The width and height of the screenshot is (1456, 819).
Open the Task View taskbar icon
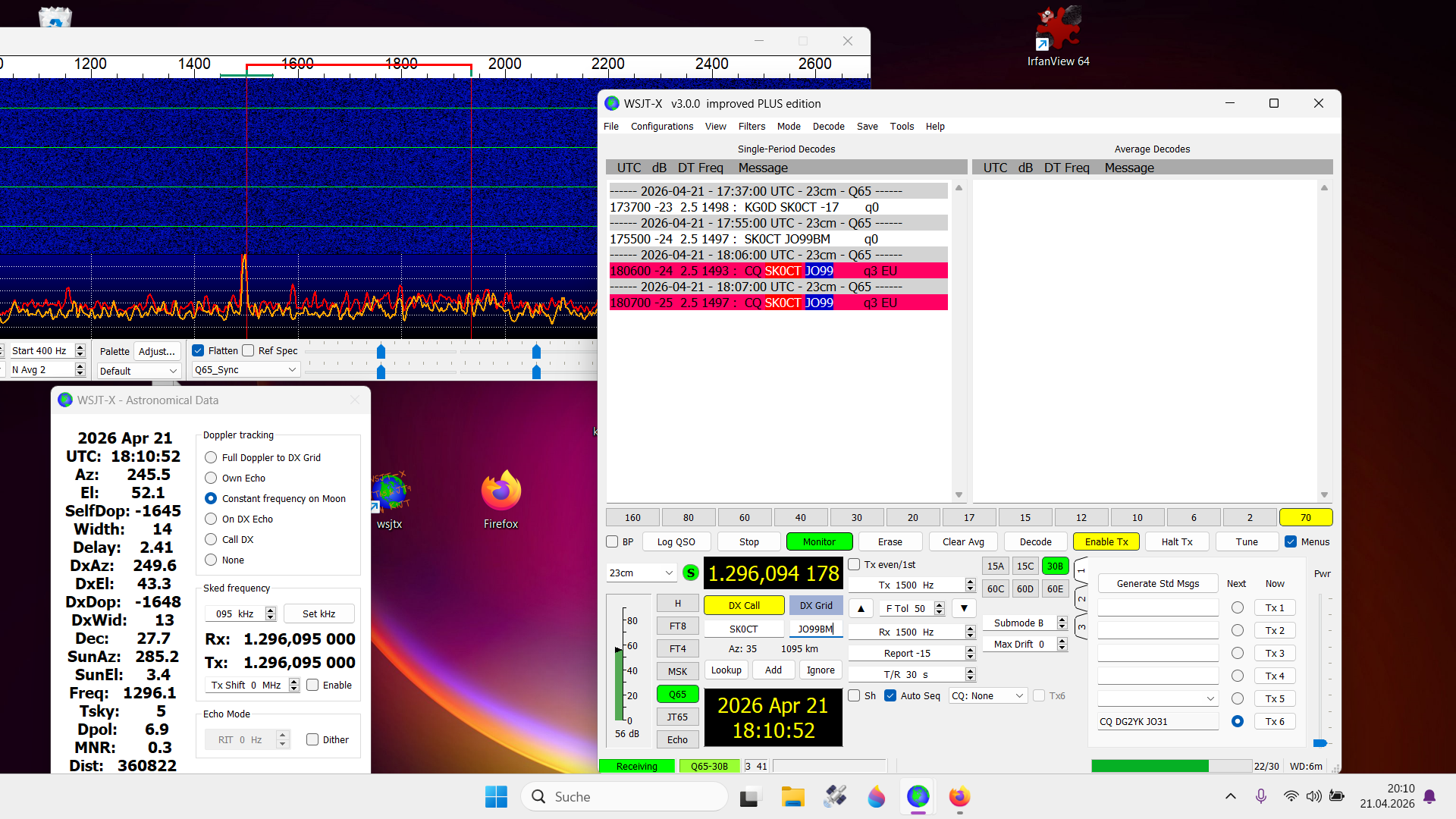point(750,796)
